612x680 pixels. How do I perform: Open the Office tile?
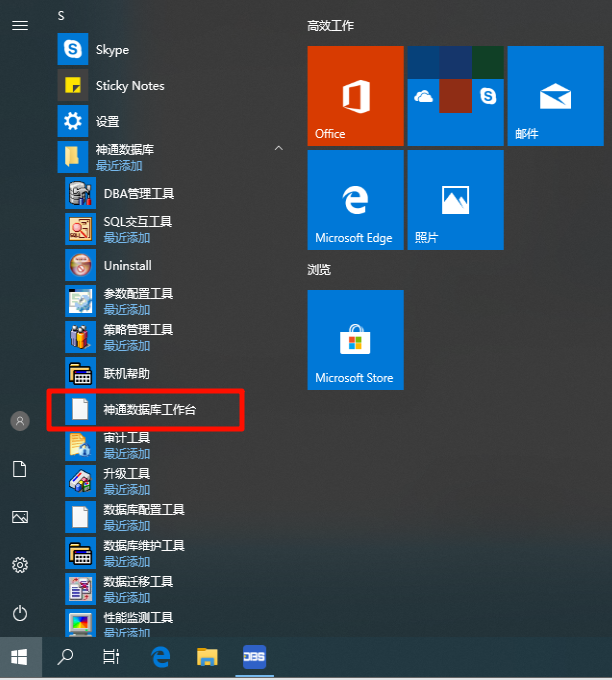coord(355,96)
